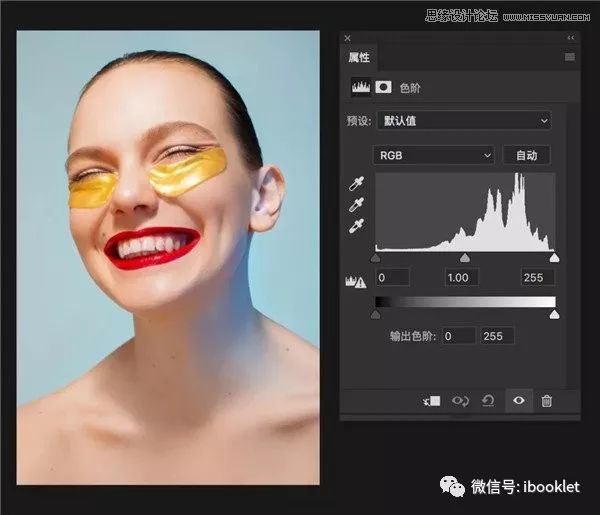600x515 pixels.
Task: Open the RGB channel dropdown
Action: point(434,155)
